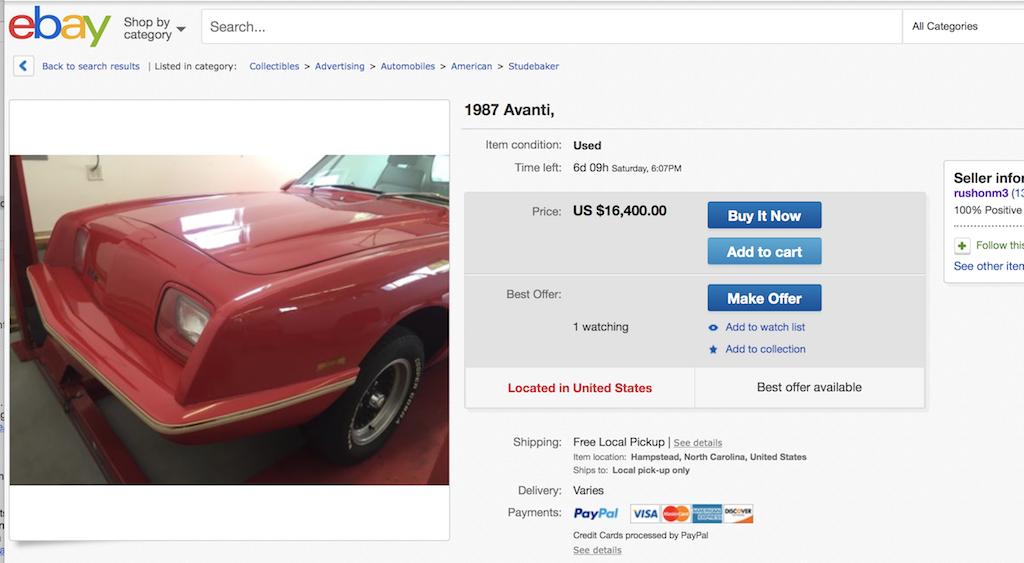Viewport: 1024px width, 563px height.
Task: Click the eye icon beside watch list
Action: point(713,328)
